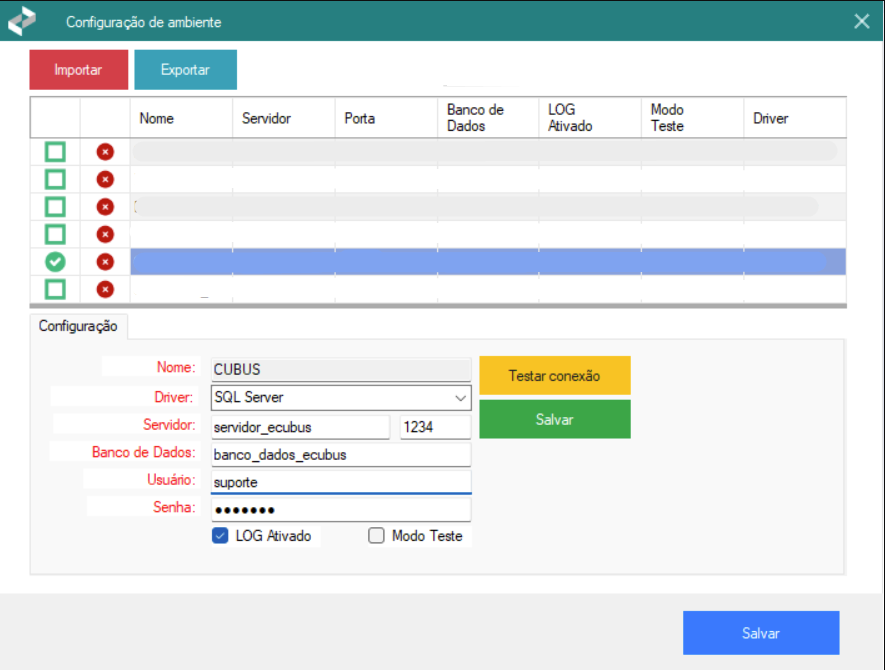
Task: Delete the highlighted blue row via red icon
Action: tap(105, 262)
